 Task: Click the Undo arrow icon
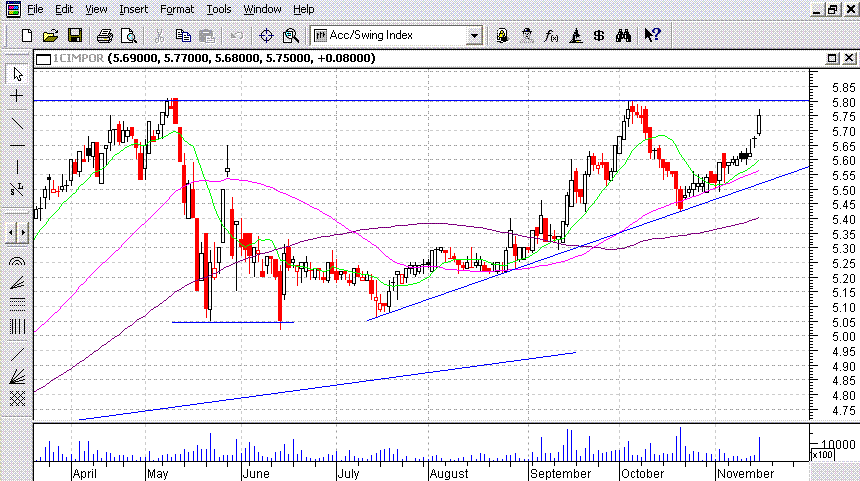[x=237, y=36]
